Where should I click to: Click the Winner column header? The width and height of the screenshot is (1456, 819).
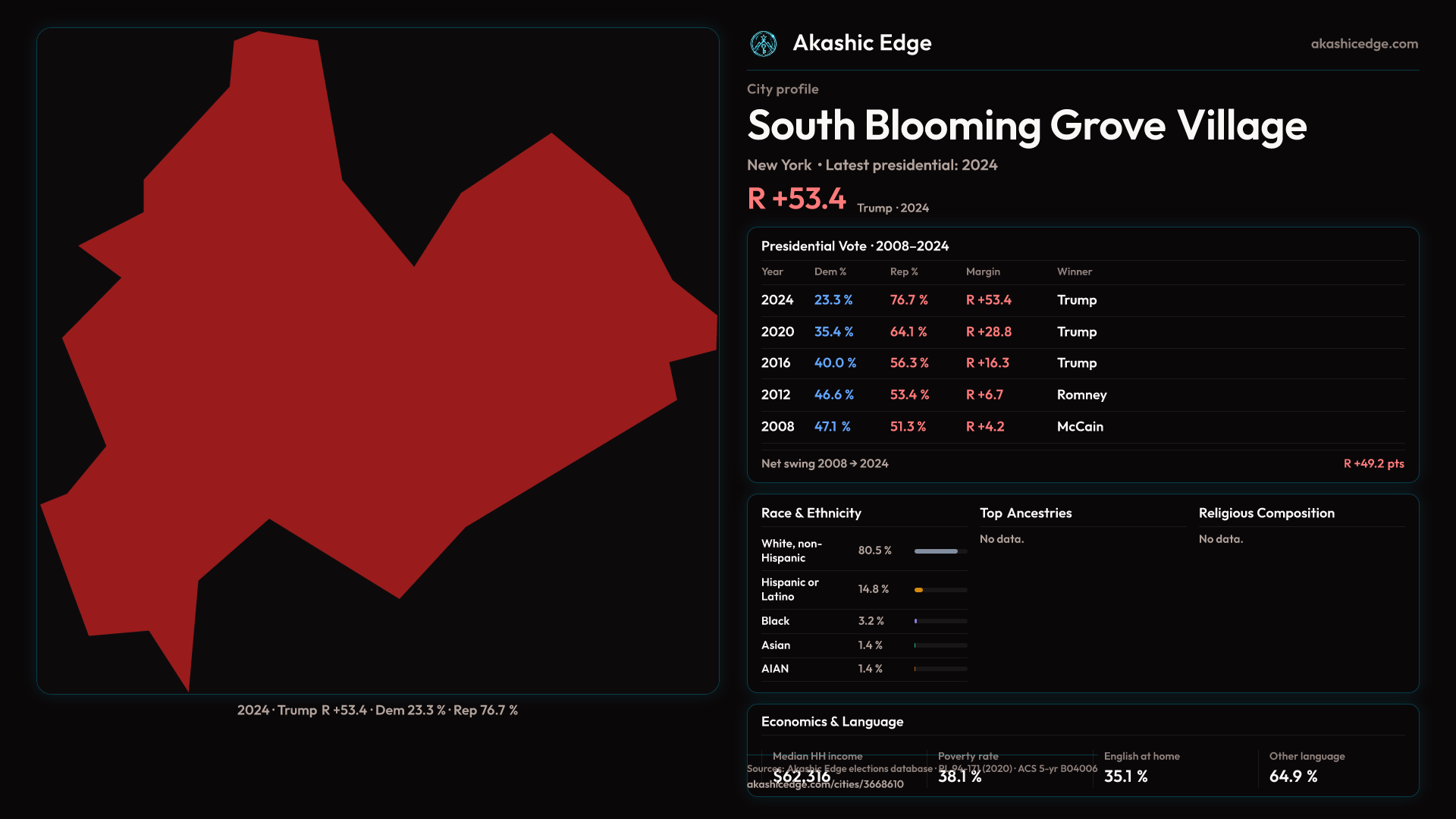click(1074, 271)
